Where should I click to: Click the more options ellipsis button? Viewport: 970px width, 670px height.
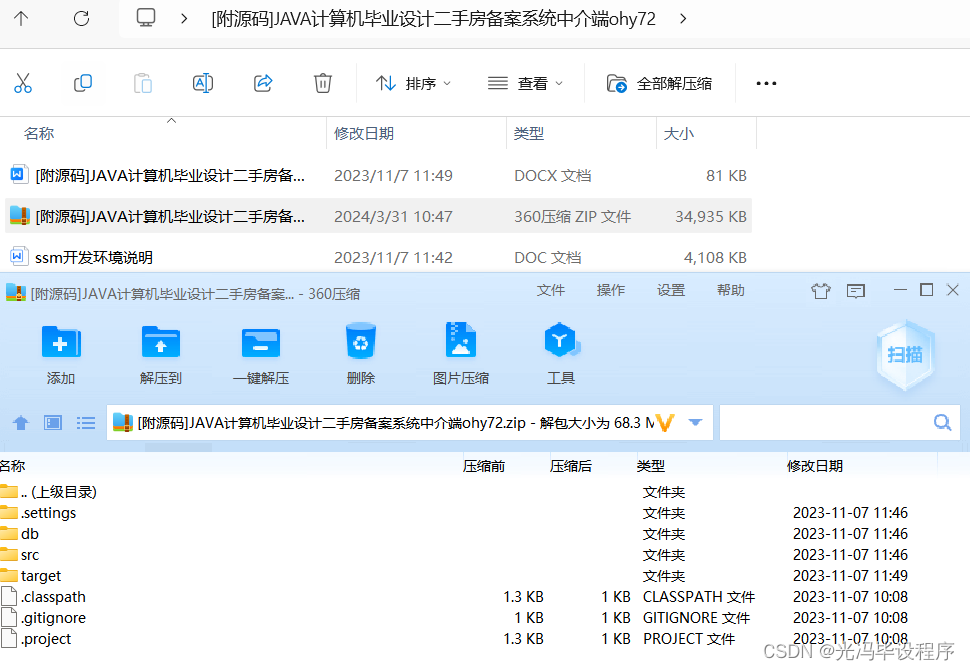766,83
